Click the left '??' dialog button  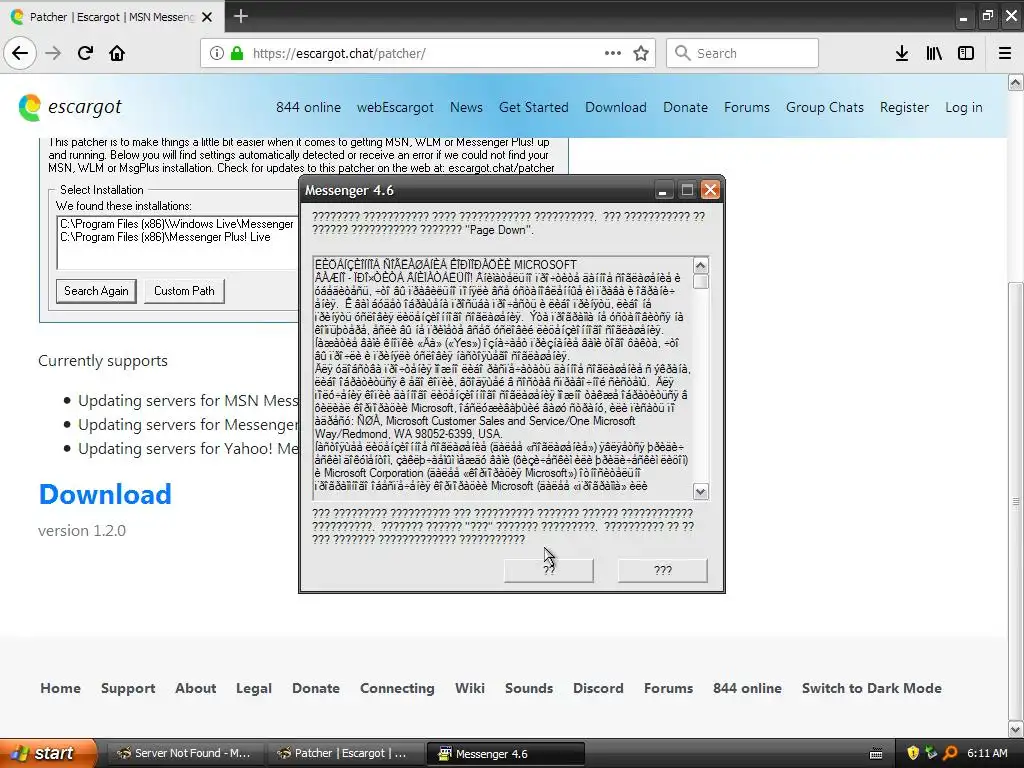[549, 570]
